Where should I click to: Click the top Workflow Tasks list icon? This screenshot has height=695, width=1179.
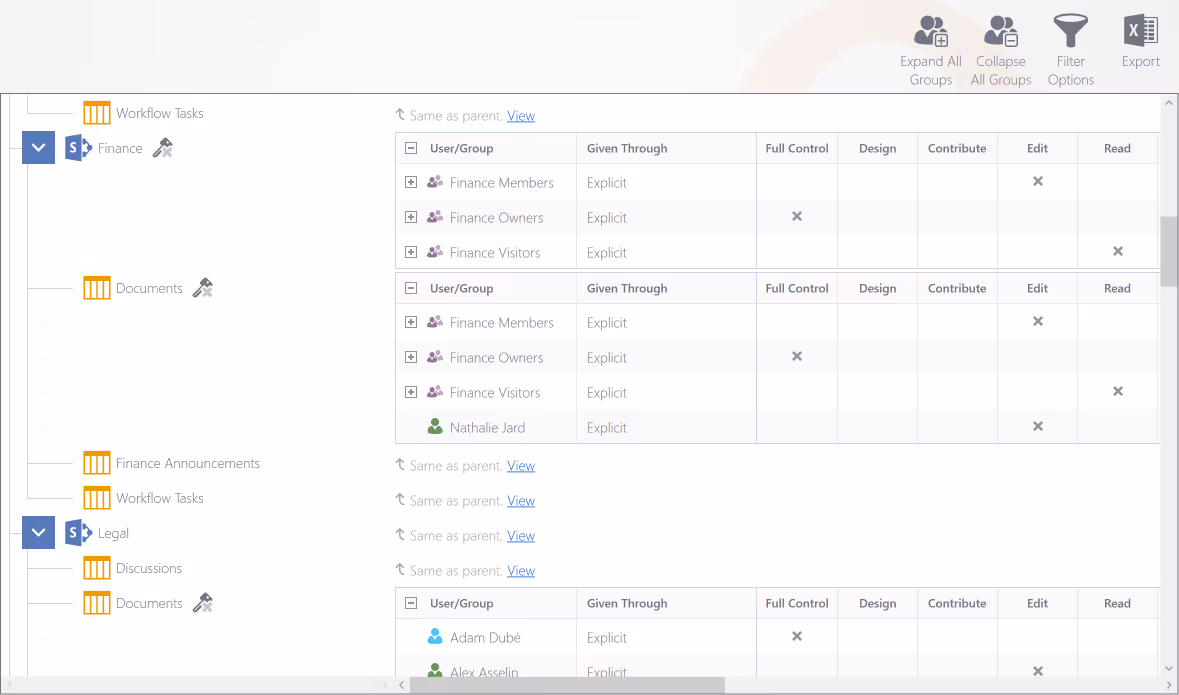(x=96, y=114)
